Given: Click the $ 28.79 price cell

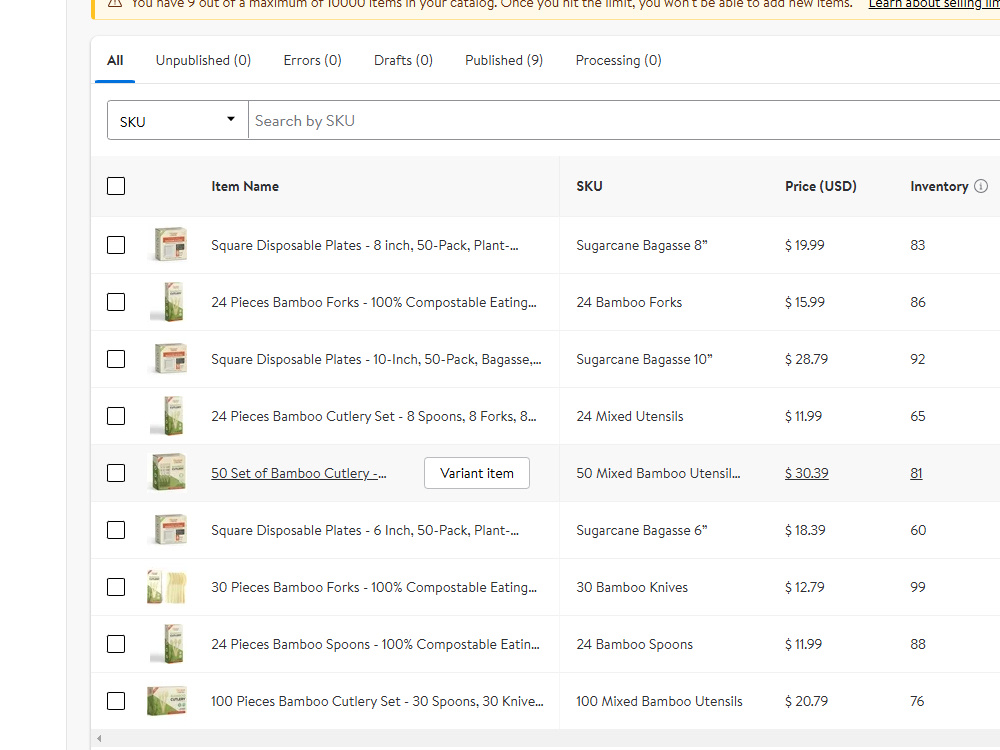Looking at the screenshot, I should [x=806, y=359].
